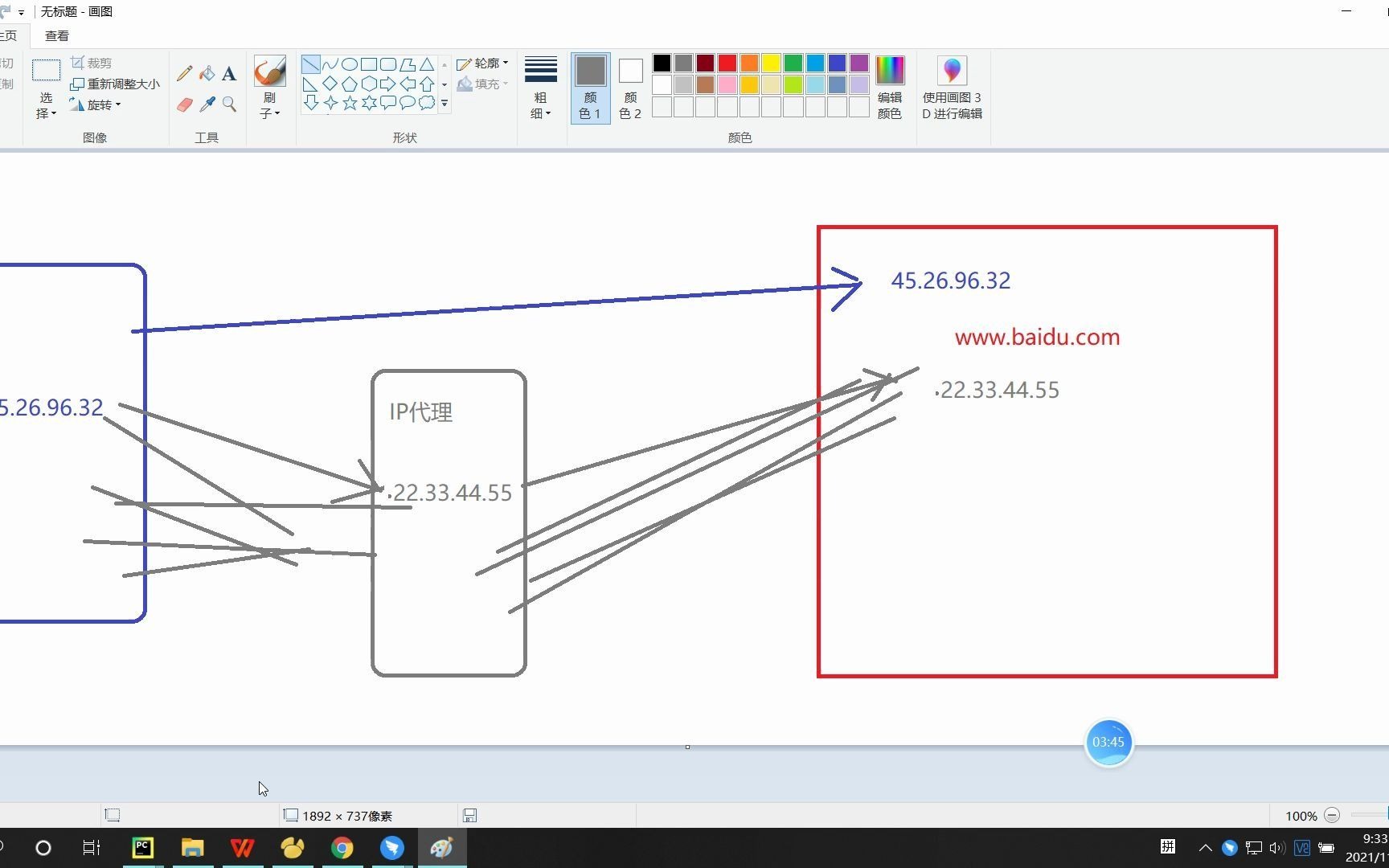The width and height of the screenshot is (1389, 868).
Task: Activate 颜色 1 foreground color
Action: point(590,88)
